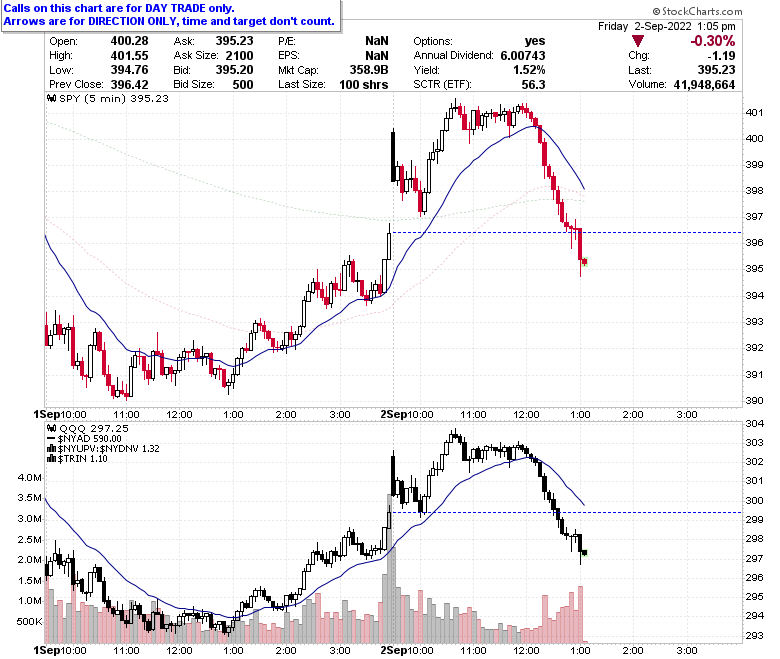Viewport: 780px width, 659px height.
Task: Click the 300 price axis label on the QQQ chart
Action: 754,501
